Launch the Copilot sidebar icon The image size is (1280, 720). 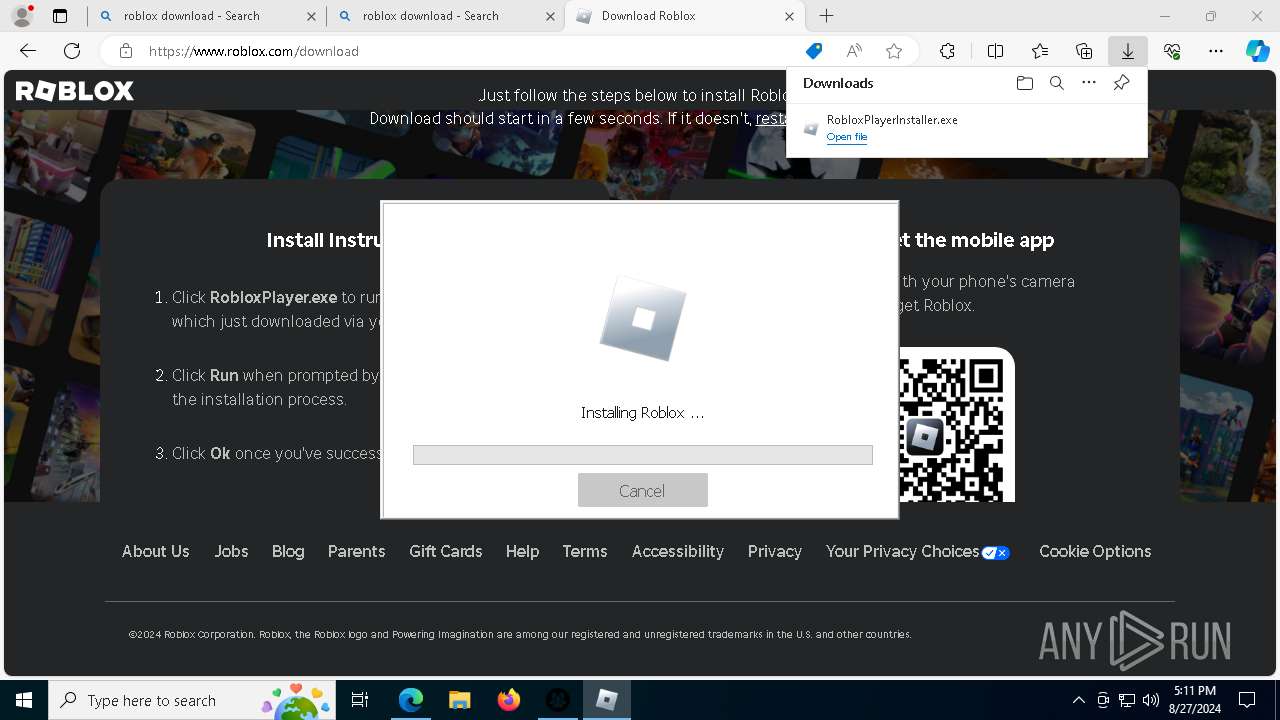[x=1257, y=51]
